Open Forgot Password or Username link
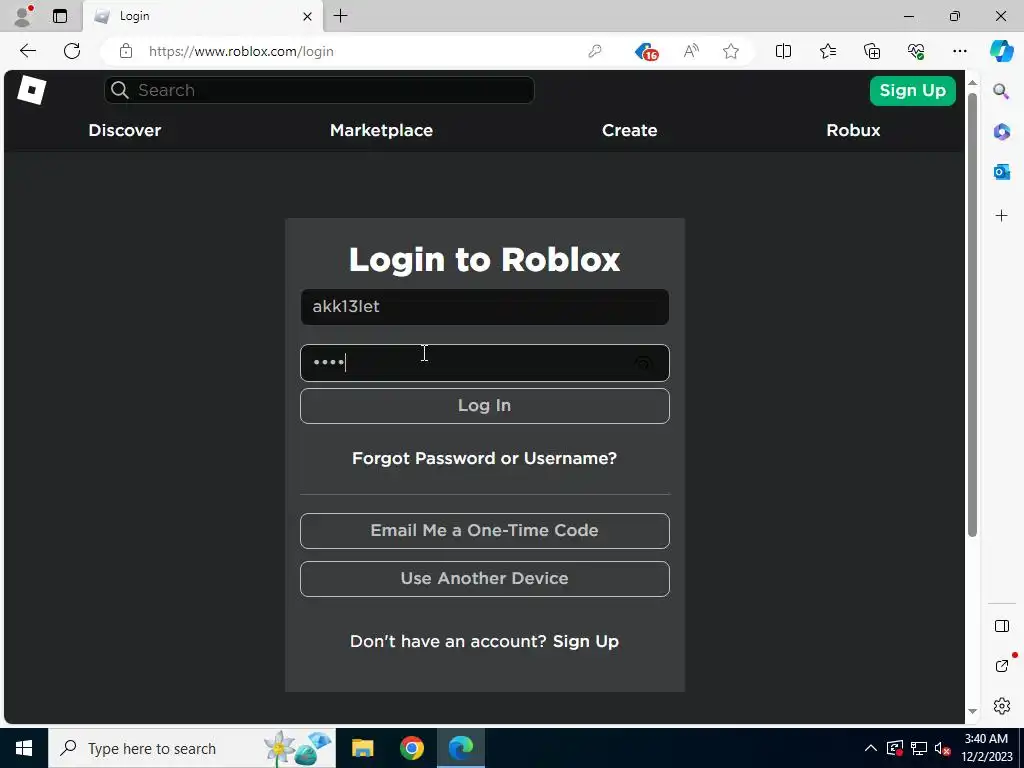The image size is (1024, 768). [x=485, y=458]
